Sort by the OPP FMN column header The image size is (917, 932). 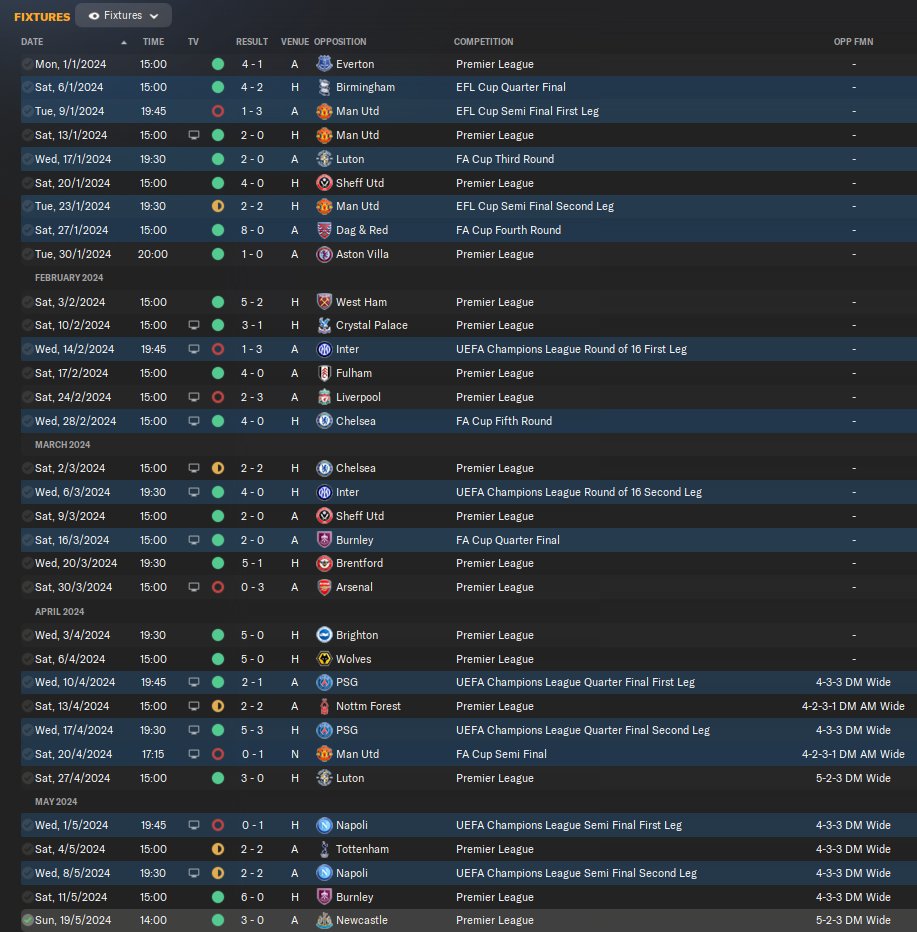[x=853, y=42]
